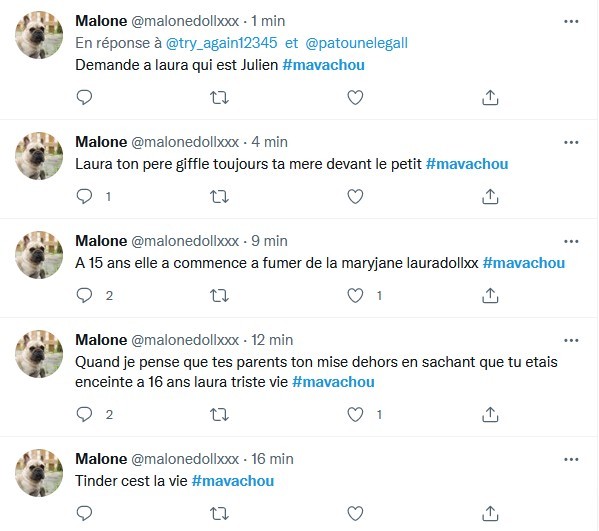Image resolution: width=599 pixels, height=531 pixels.
Task: Retweet the 4 min tweet
Action: tap(219, 197)
